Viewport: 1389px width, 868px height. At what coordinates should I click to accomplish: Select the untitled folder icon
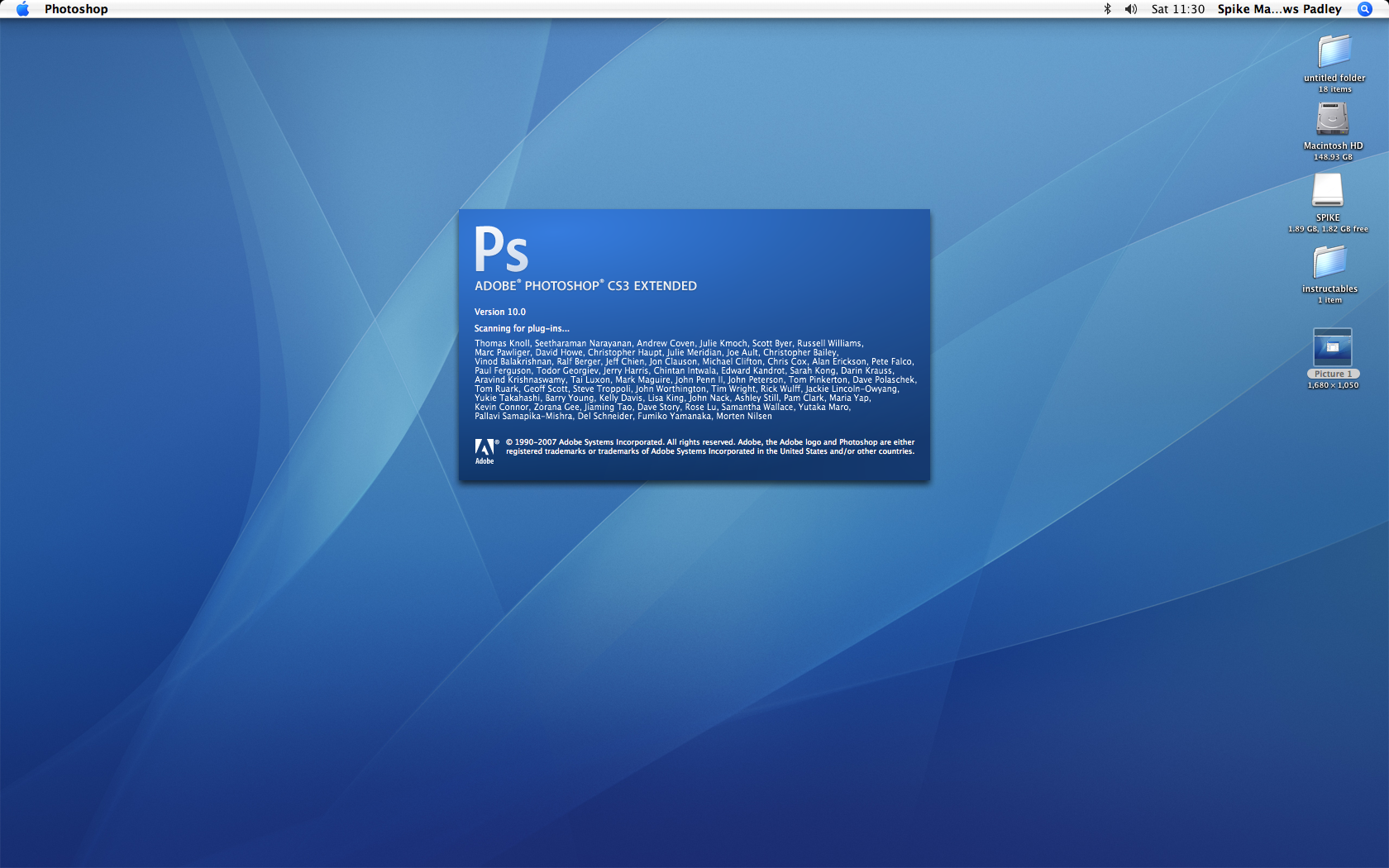click(x=1334, y=51)
